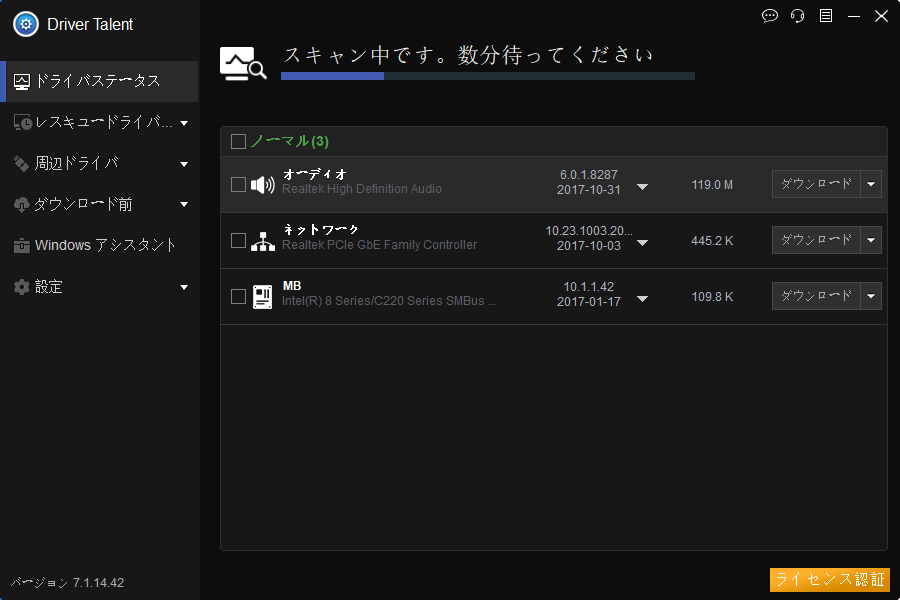The width and height of the screenshot is (900, 600).
Task: Expand the ダウンロード前 submenu arrow
Action: (184, 204)
